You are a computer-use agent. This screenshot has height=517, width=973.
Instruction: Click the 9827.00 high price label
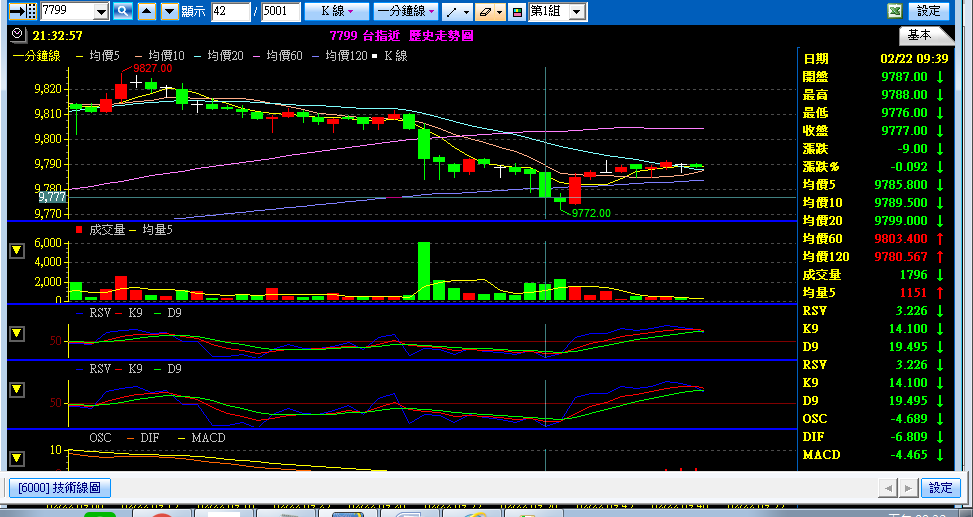[152, 68]
